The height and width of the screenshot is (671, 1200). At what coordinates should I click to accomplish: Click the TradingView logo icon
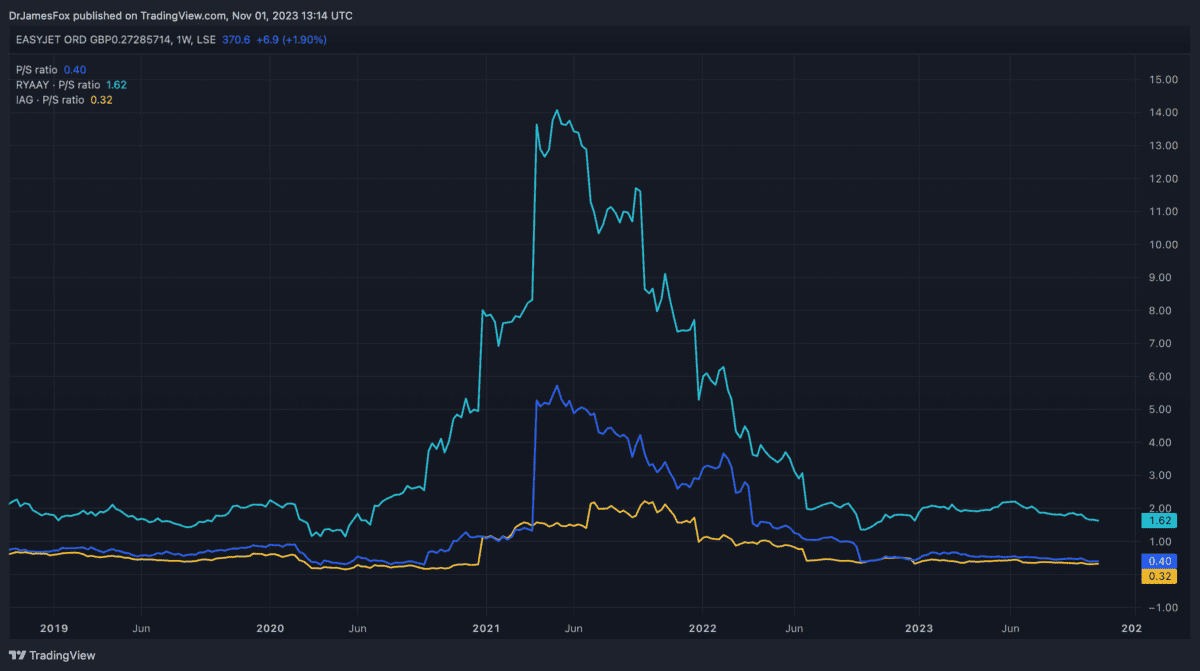coord(17,656)
